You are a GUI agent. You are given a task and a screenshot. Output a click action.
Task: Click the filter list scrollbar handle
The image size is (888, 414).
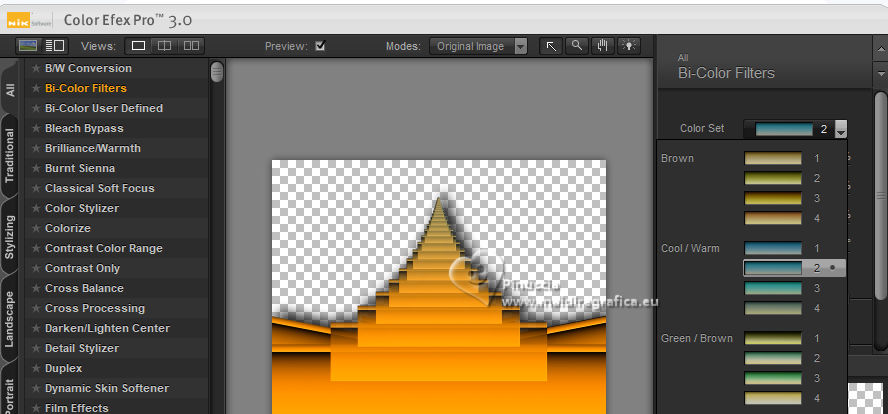217,72
